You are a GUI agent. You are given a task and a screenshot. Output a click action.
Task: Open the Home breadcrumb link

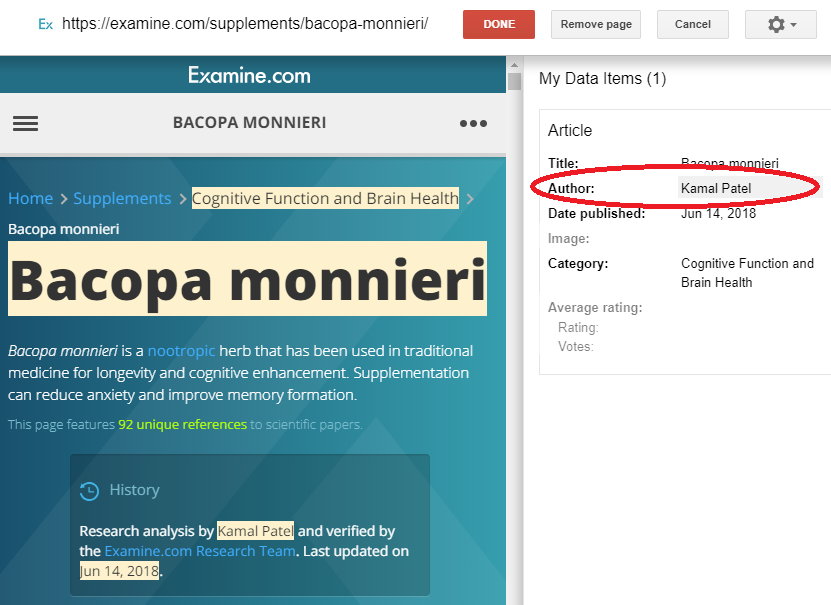30,199
